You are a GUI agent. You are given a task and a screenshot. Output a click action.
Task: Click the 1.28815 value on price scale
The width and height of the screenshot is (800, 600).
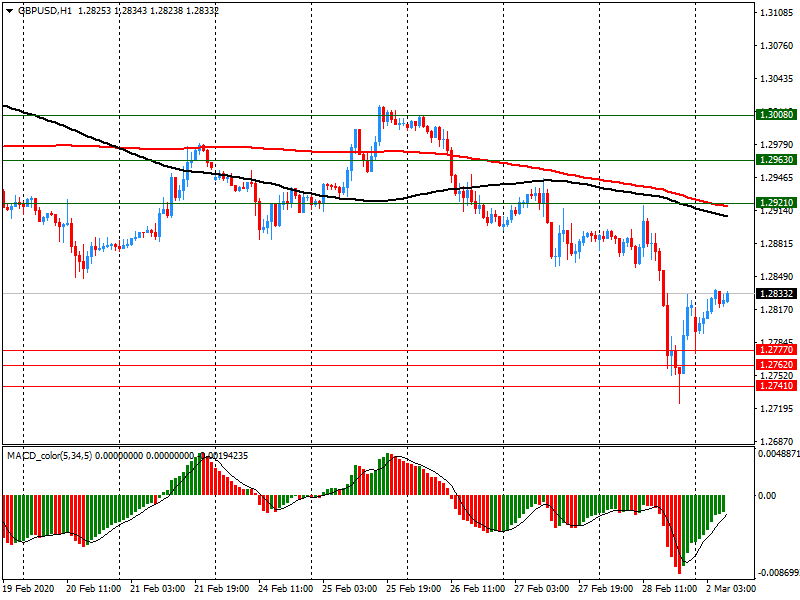pos(777,244)
